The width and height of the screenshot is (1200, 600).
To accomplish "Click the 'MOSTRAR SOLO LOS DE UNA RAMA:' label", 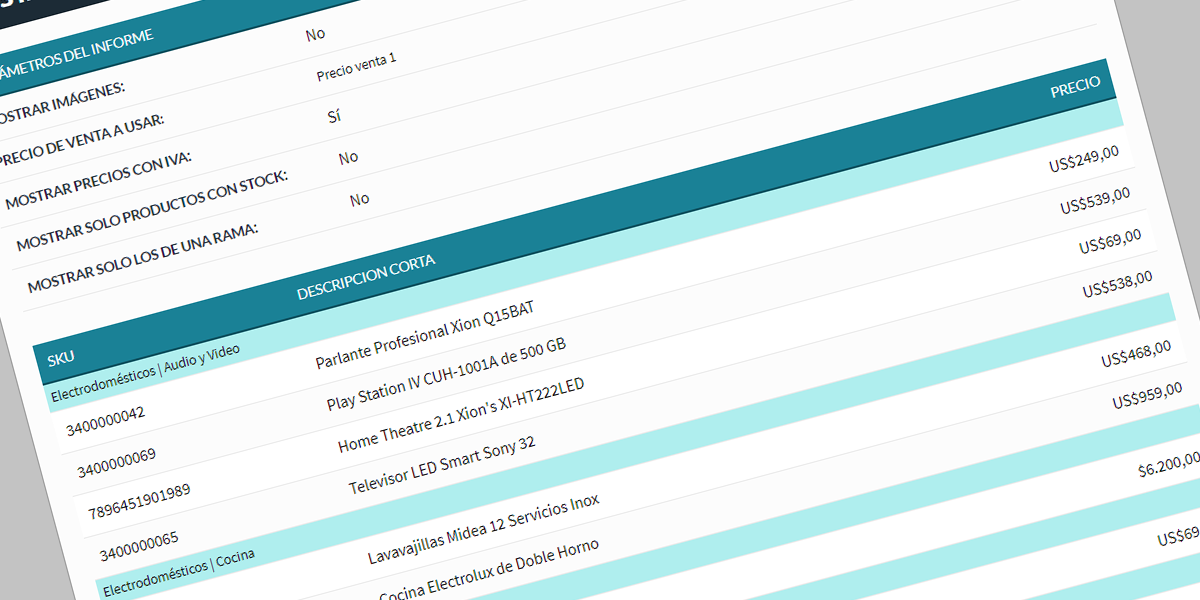I will pyautogui.click(x=143, y=257).
